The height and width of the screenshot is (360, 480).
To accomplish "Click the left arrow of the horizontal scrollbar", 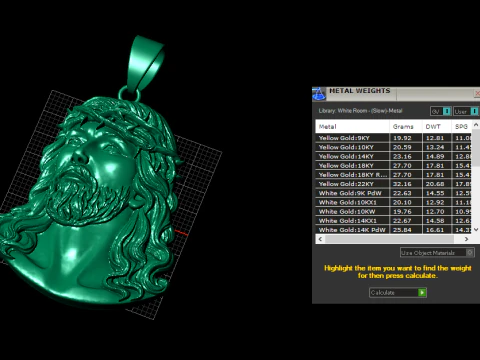I will coord(320,239).
